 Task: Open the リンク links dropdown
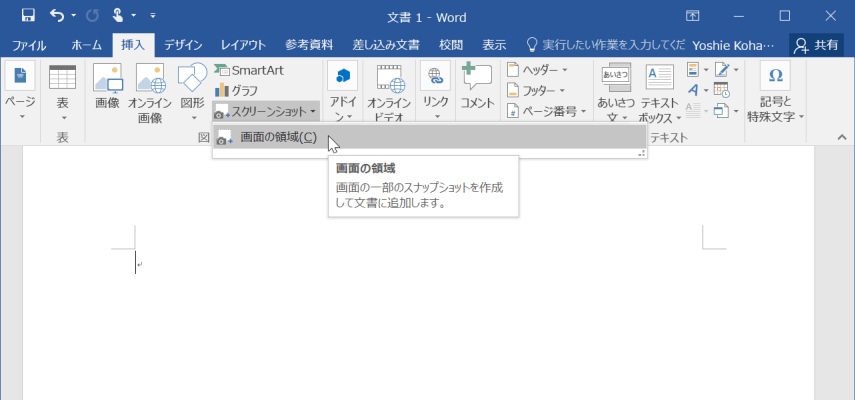click(x=436, y=92)
